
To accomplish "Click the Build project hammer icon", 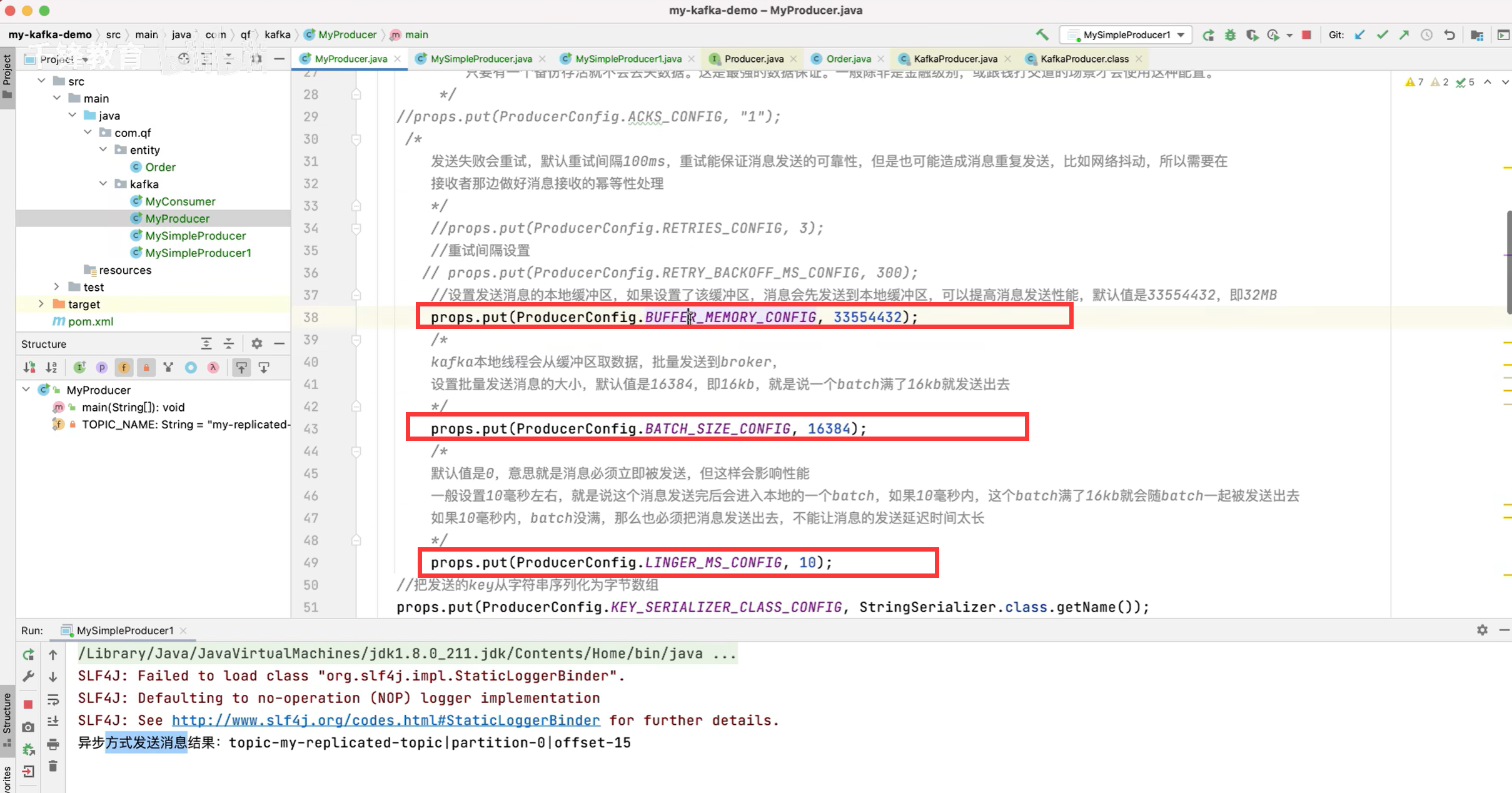I will [x=1042, y=35].
